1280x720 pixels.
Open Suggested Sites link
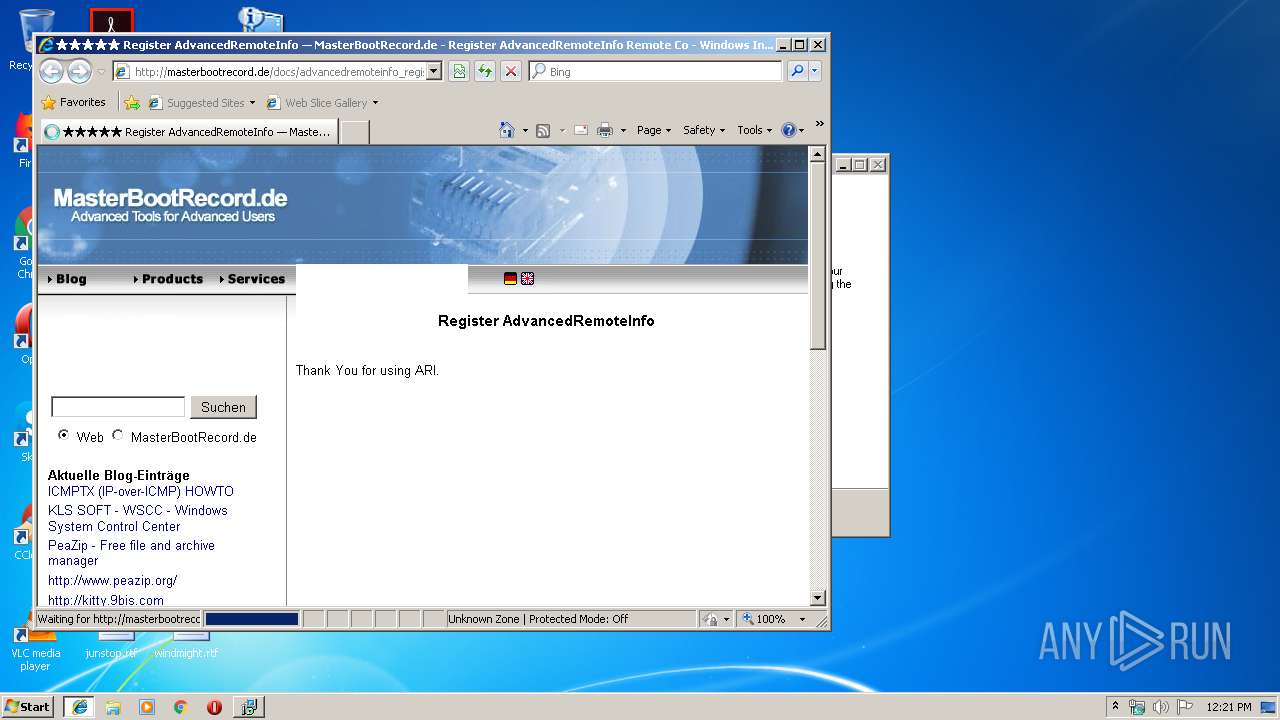202,102
